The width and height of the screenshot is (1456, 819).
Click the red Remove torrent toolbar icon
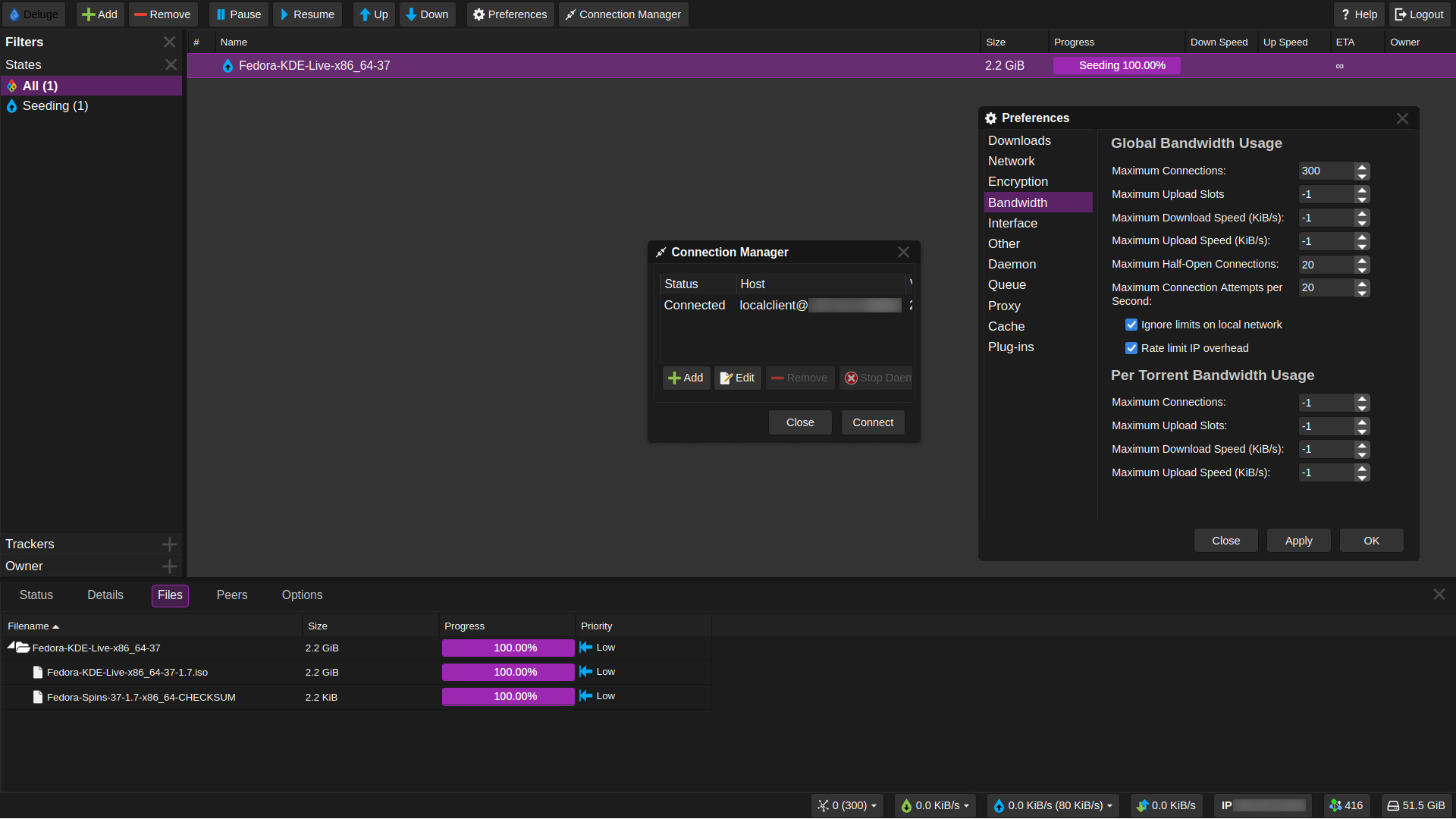click(x=140, y=14)
